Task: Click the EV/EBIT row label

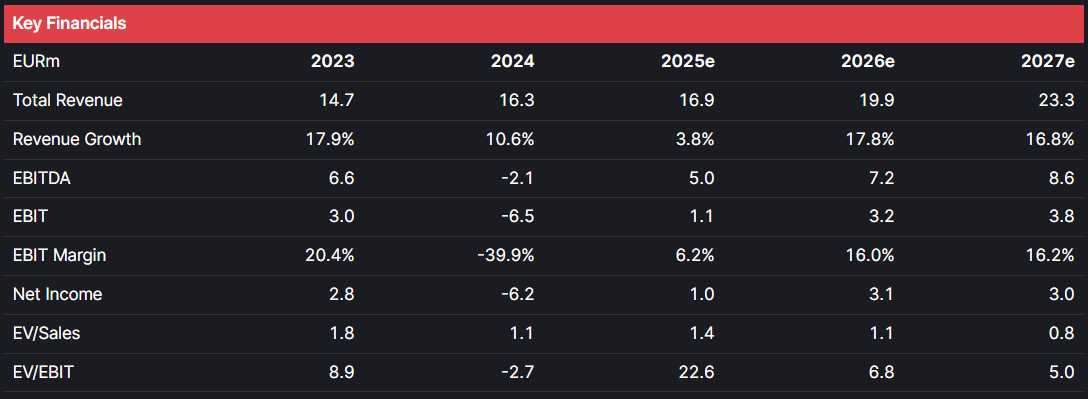Action: (x=43, y=373)
